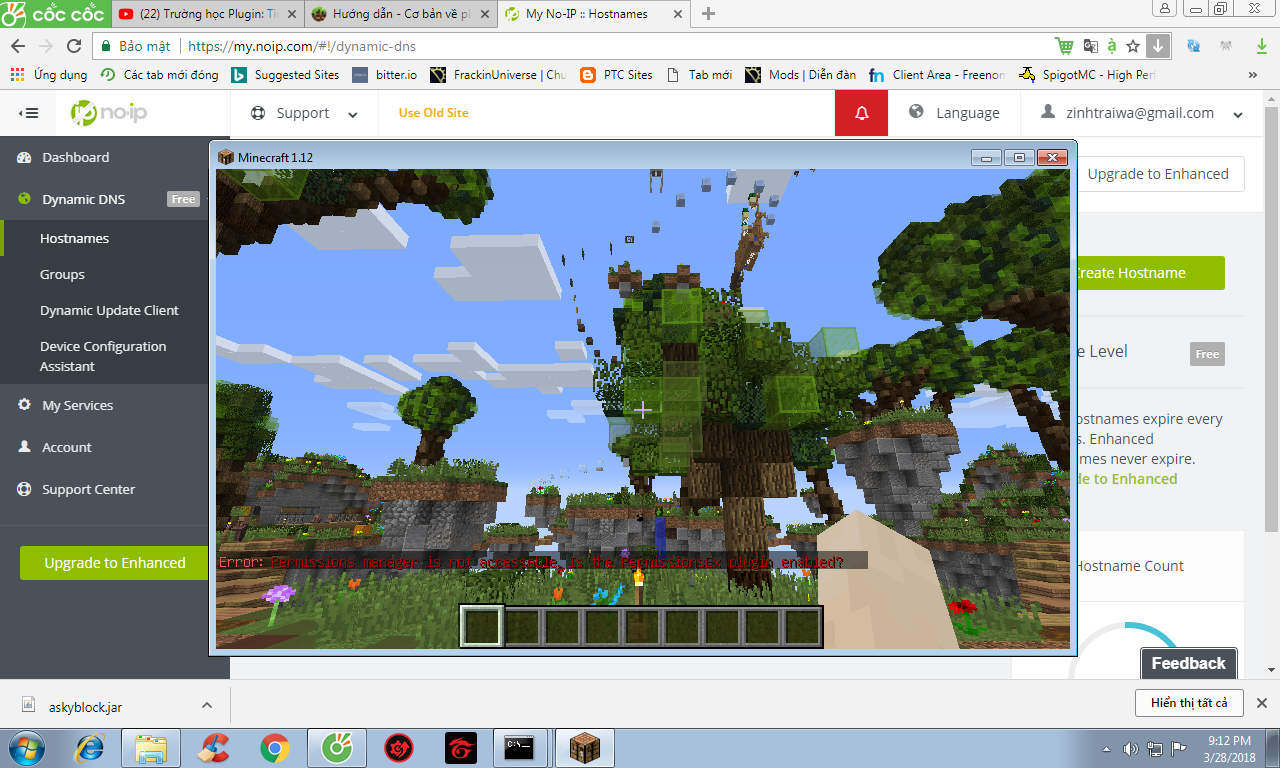Expand the askyblock.jar download options arrow
This screenshot has width=1280, height=768.
(x=207, y=705)
